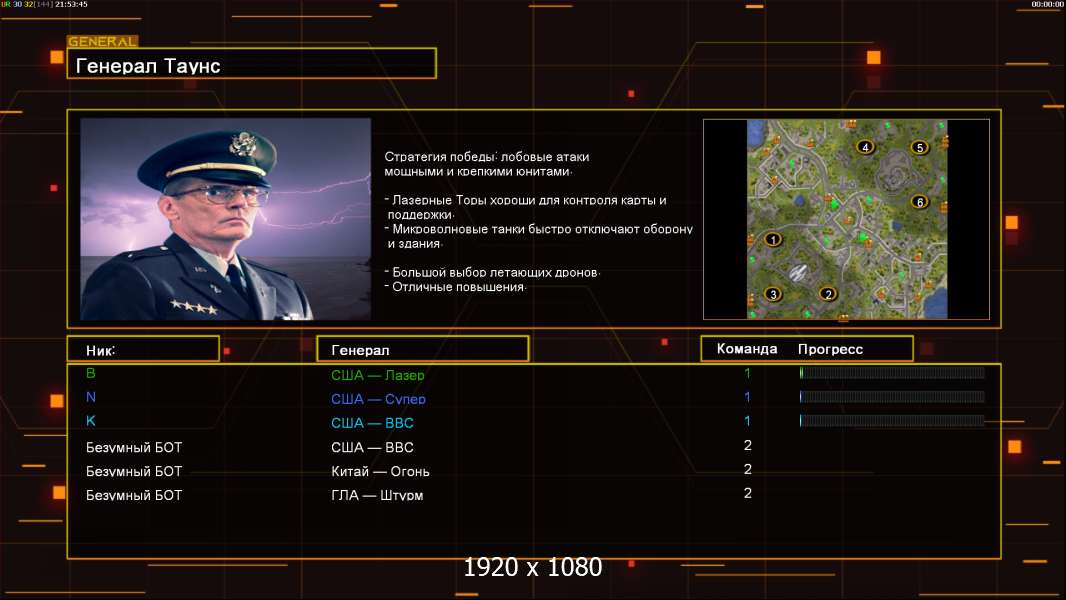Click the Генерал column header
This screenshot has height=600, width=1066.
[360, 351]
